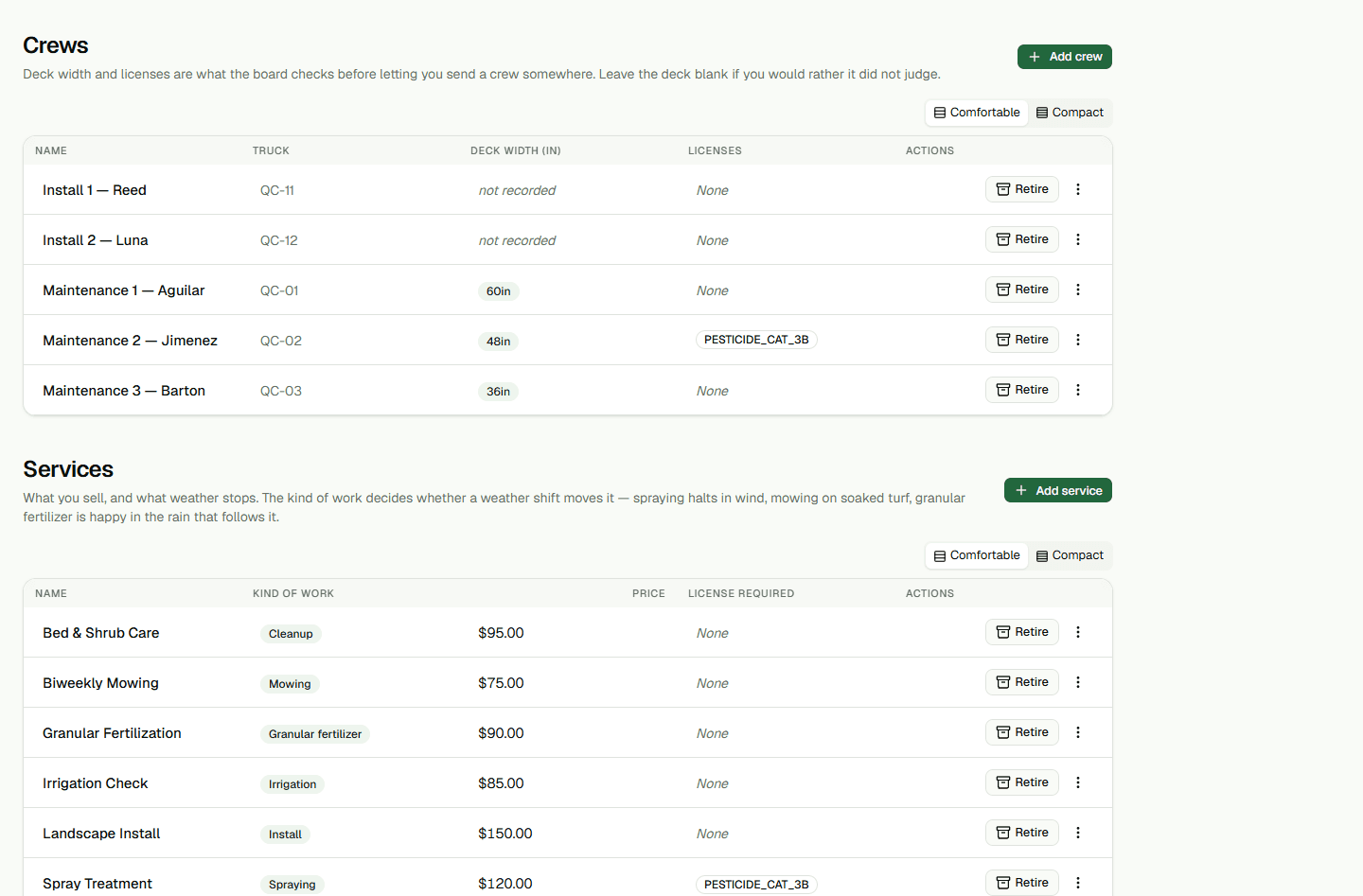Screen dimensions: 1363x896
Task: Retire the Maintenance 3 — Barton crew
Action: 1022,390
